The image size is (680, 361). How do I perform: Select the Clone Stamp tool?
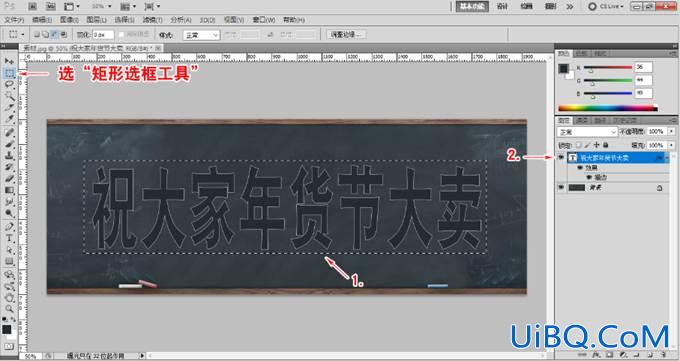[9, 155]
